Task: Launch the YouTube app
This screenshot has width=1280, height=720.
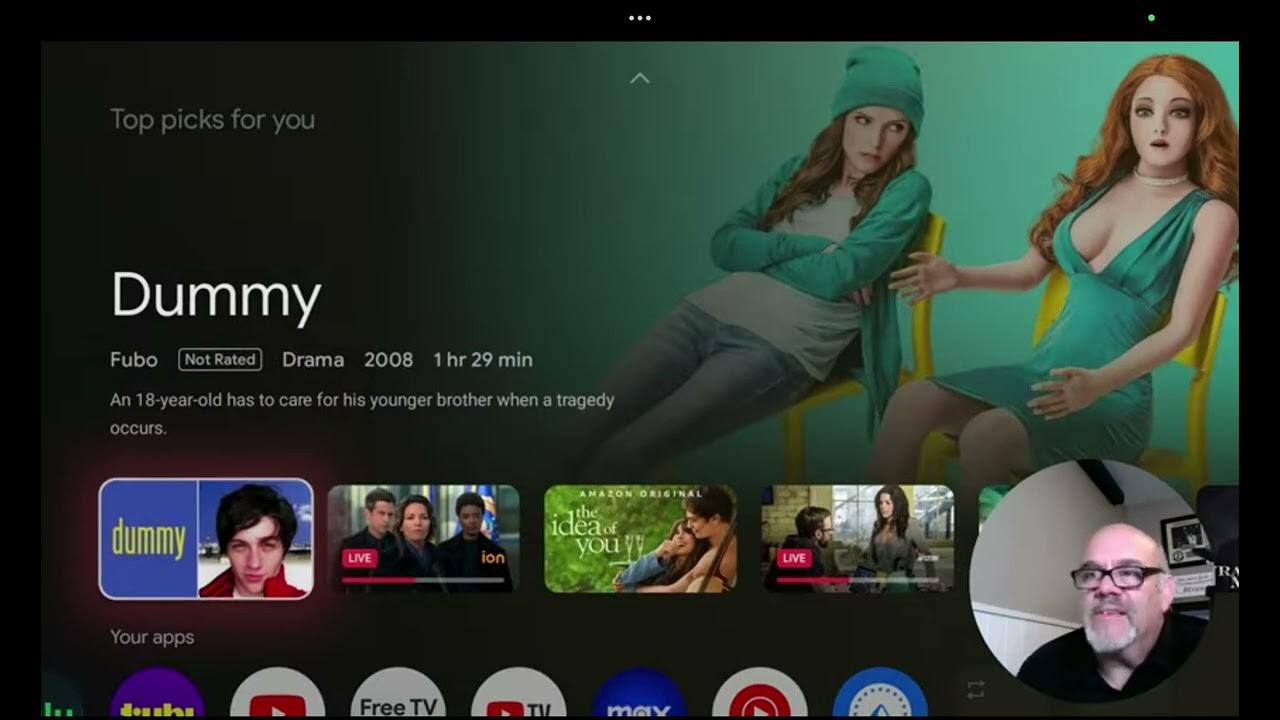Action: pyautogui.click(x=277, y=694)
